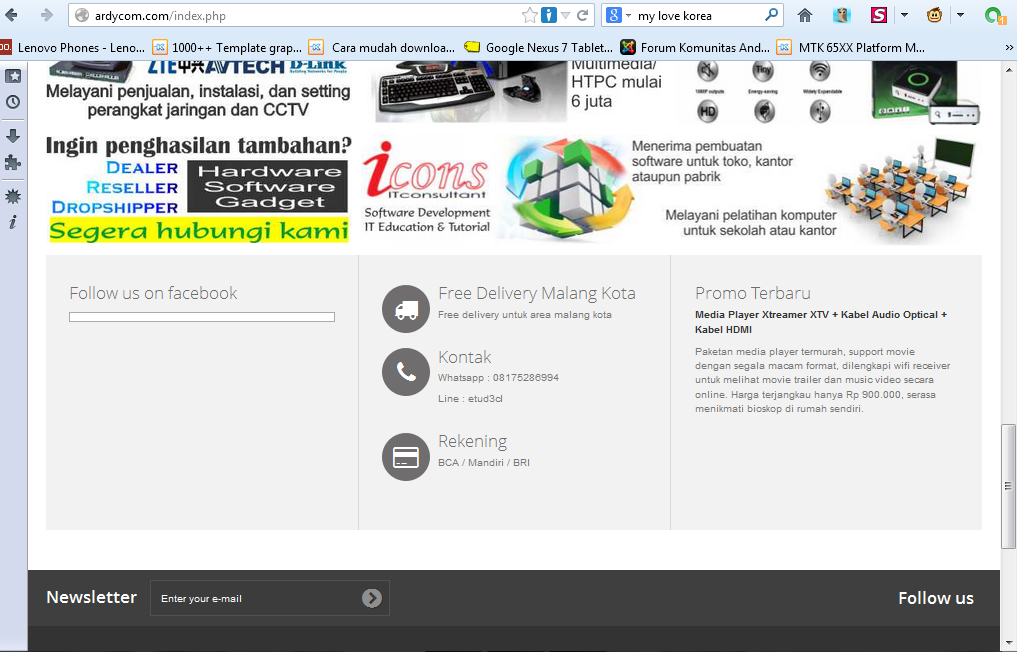1018x652 pixels.
Task: Bookmark this page with the star icon
Action: tap(529, 15)
